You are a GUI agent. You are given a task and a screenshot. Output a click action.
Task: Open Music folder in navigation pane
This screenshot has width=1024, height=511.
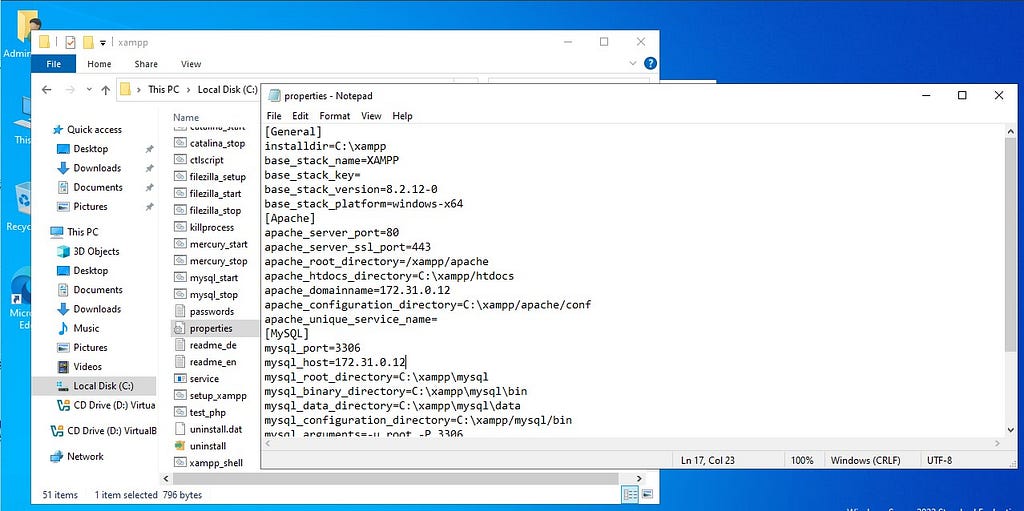click(x=86, y=328)
